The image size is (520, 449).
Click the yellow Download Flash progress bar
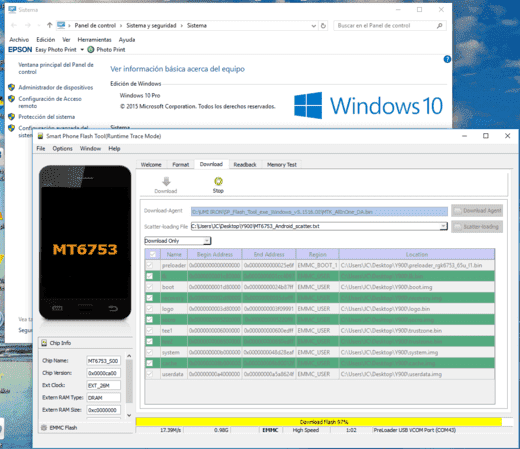319,422
